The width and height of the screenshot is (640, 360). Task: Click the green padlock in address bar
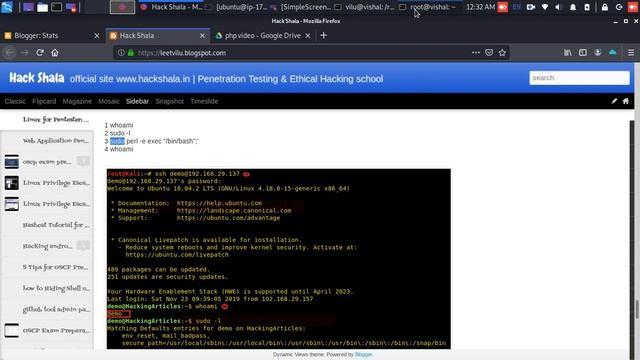coord(131,53)
